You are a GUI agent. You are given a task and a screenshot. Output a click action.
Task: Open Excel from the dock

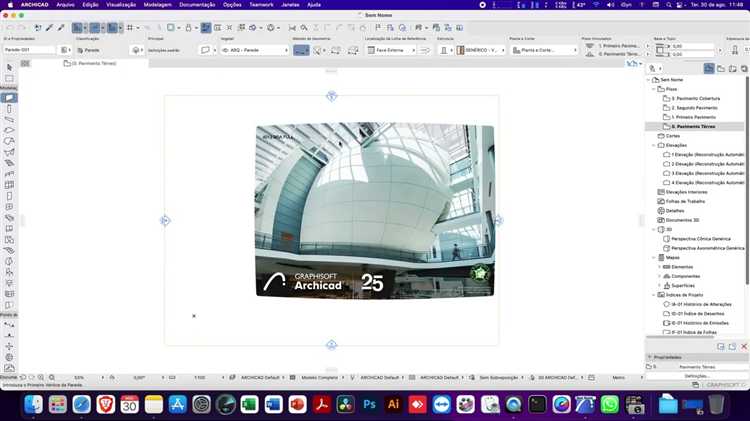point(249,405)
